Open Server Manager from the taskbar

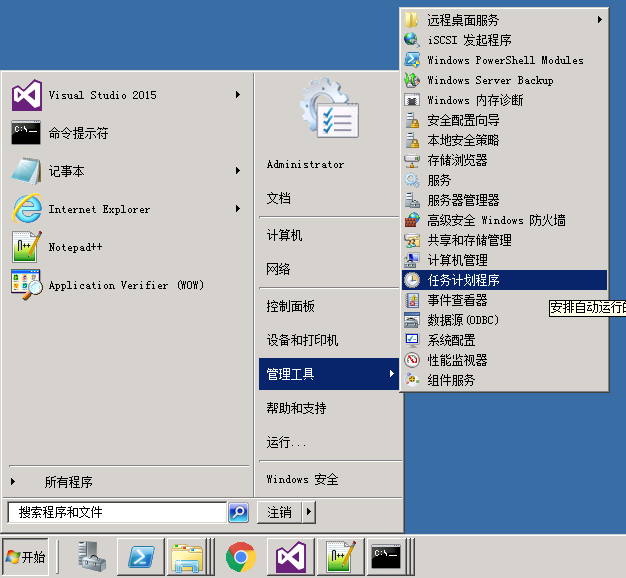click(x=92, y=556)
